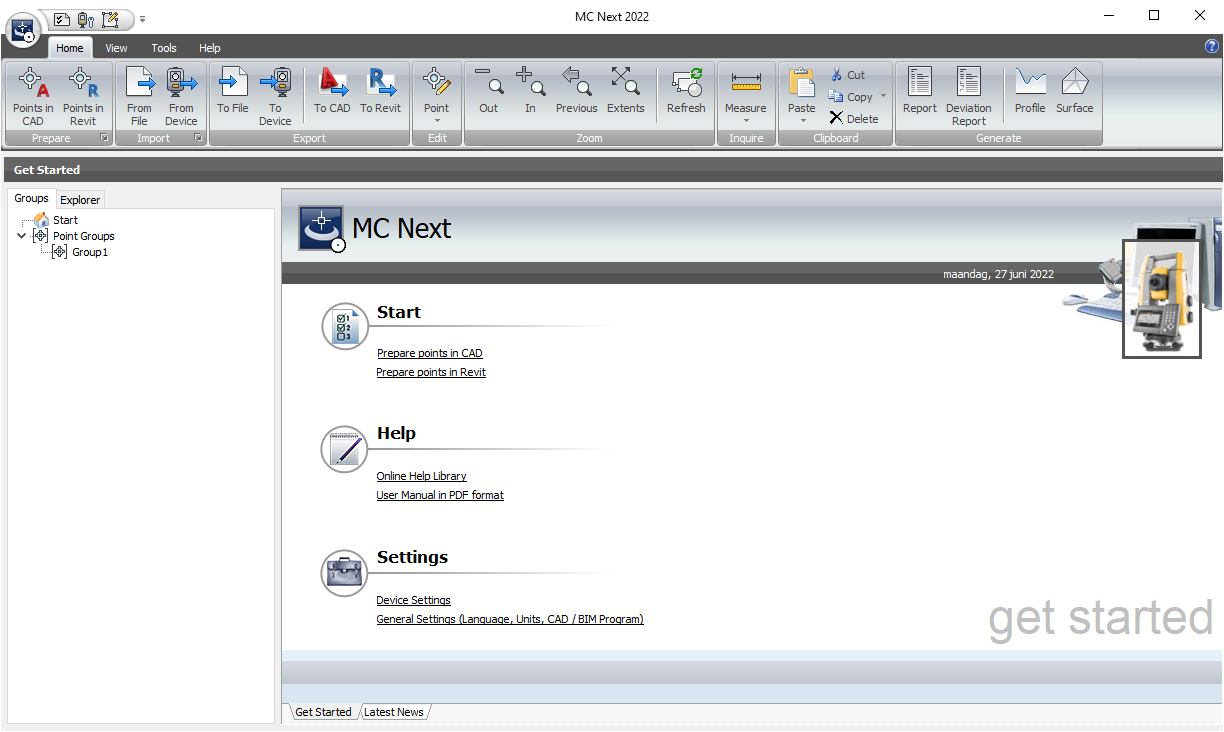This screenshot has width=1224, height=732.
Task: Click the help question mark icon
Action: coord(1212,46)
